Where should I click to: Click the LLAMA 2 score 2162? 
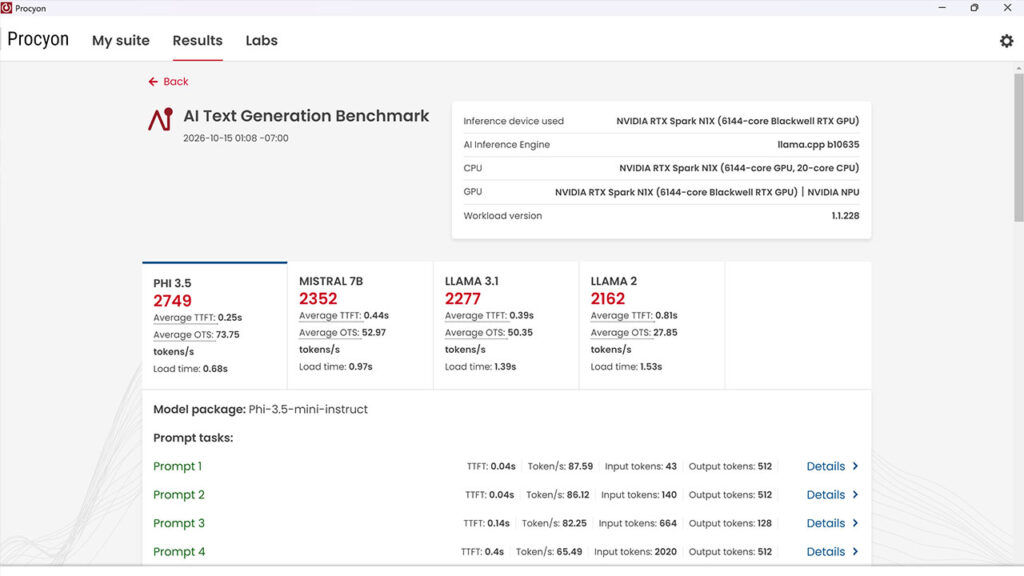(607, 299)
